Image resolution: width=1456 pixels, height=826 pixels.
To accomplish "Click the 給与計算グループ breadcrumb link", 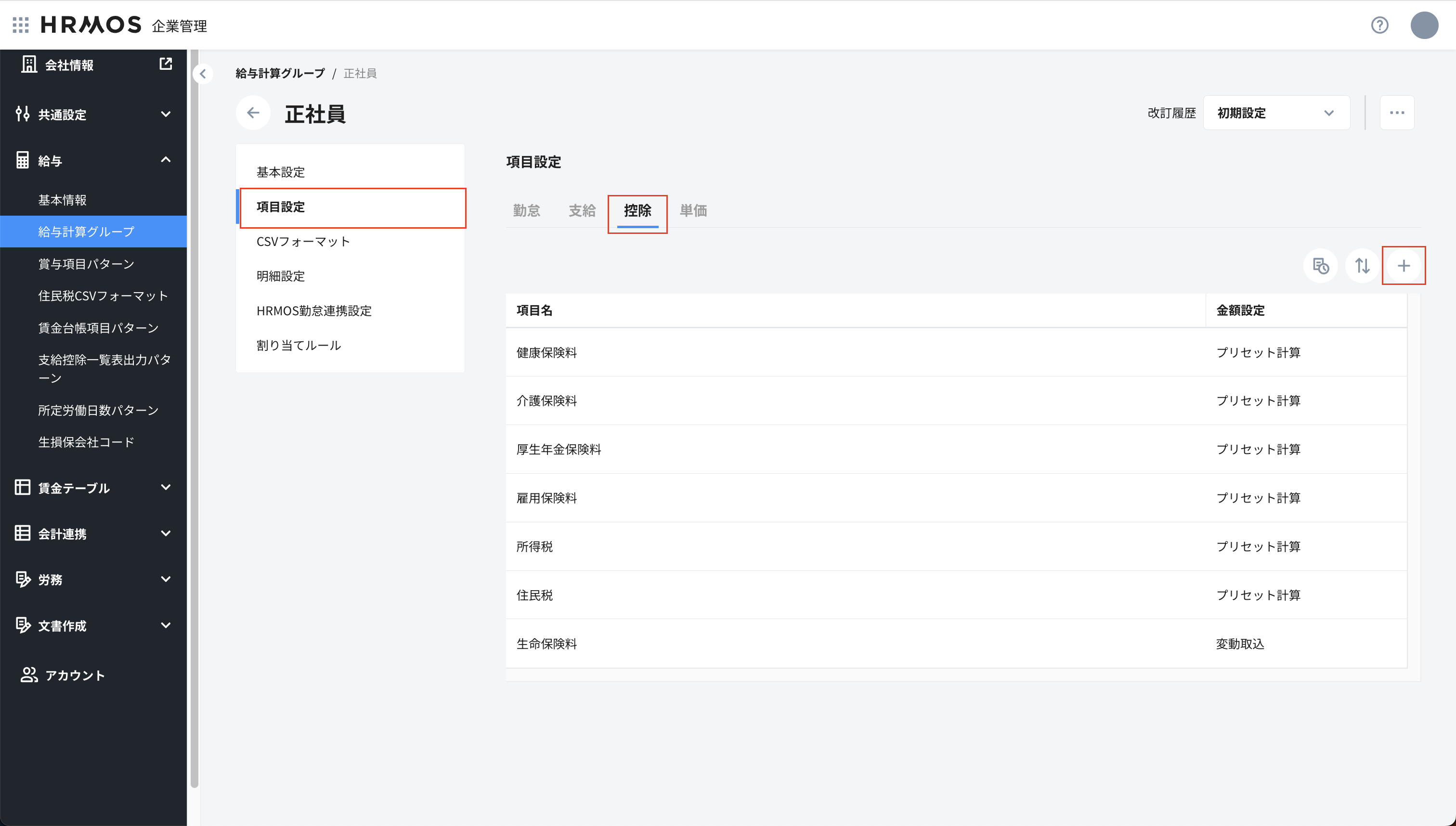I will [x=280, y=73].
